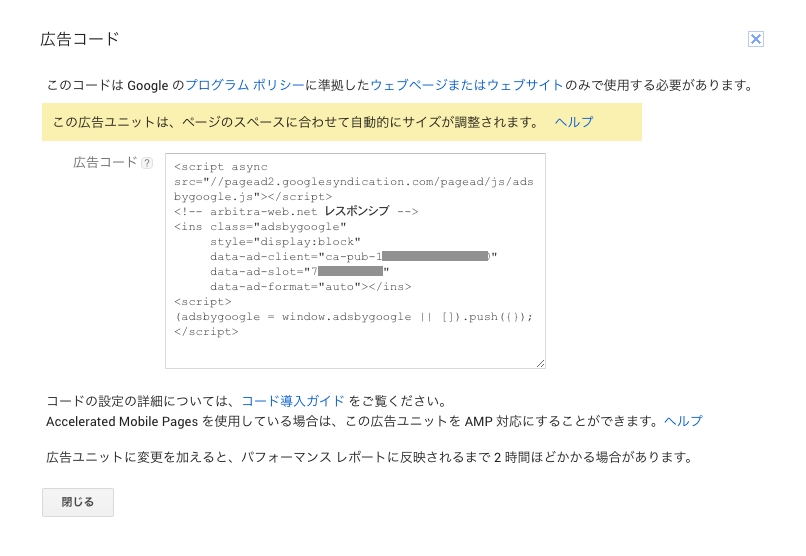Click the data-ad-client code line

click(354, 256)
